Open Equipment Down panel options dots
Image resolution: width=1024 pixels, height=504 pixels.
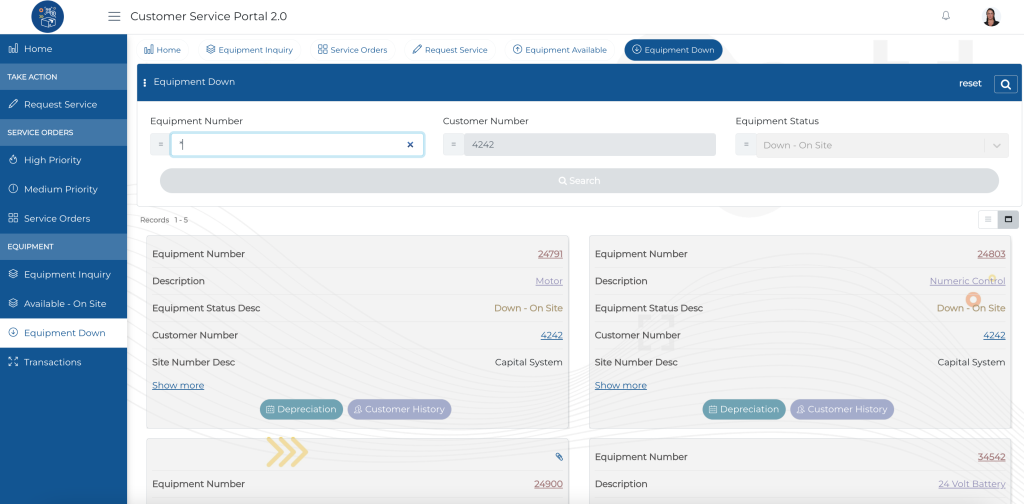144,83
